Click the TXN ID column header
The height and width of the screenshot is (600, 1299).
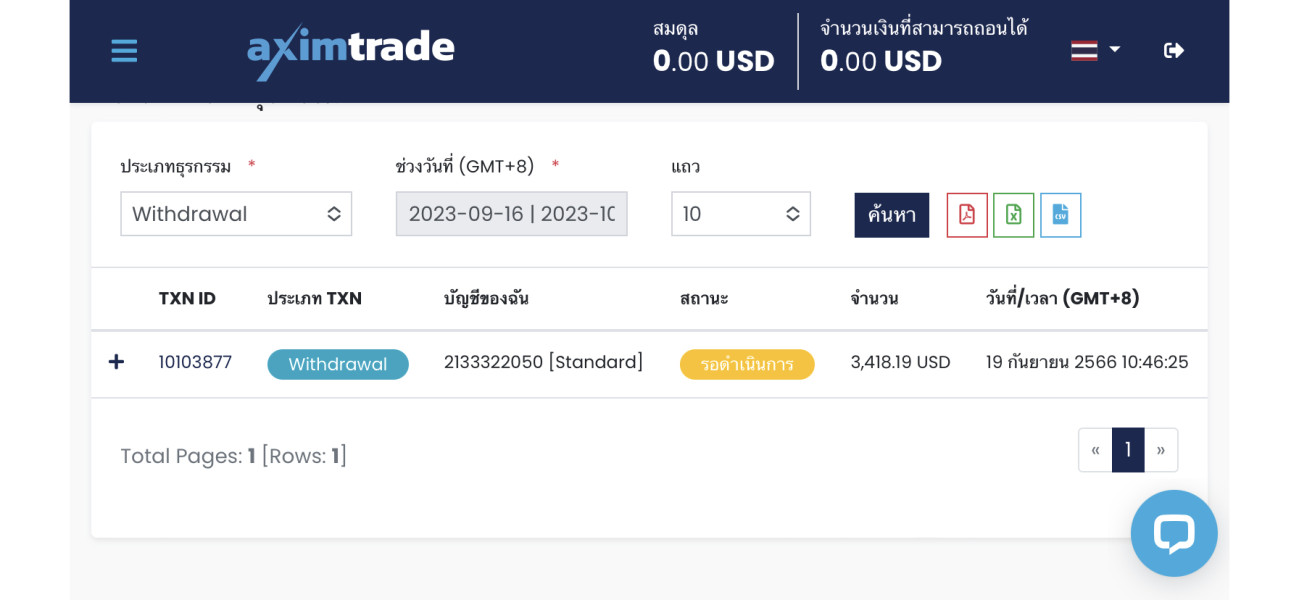click(x=187, y=298)
